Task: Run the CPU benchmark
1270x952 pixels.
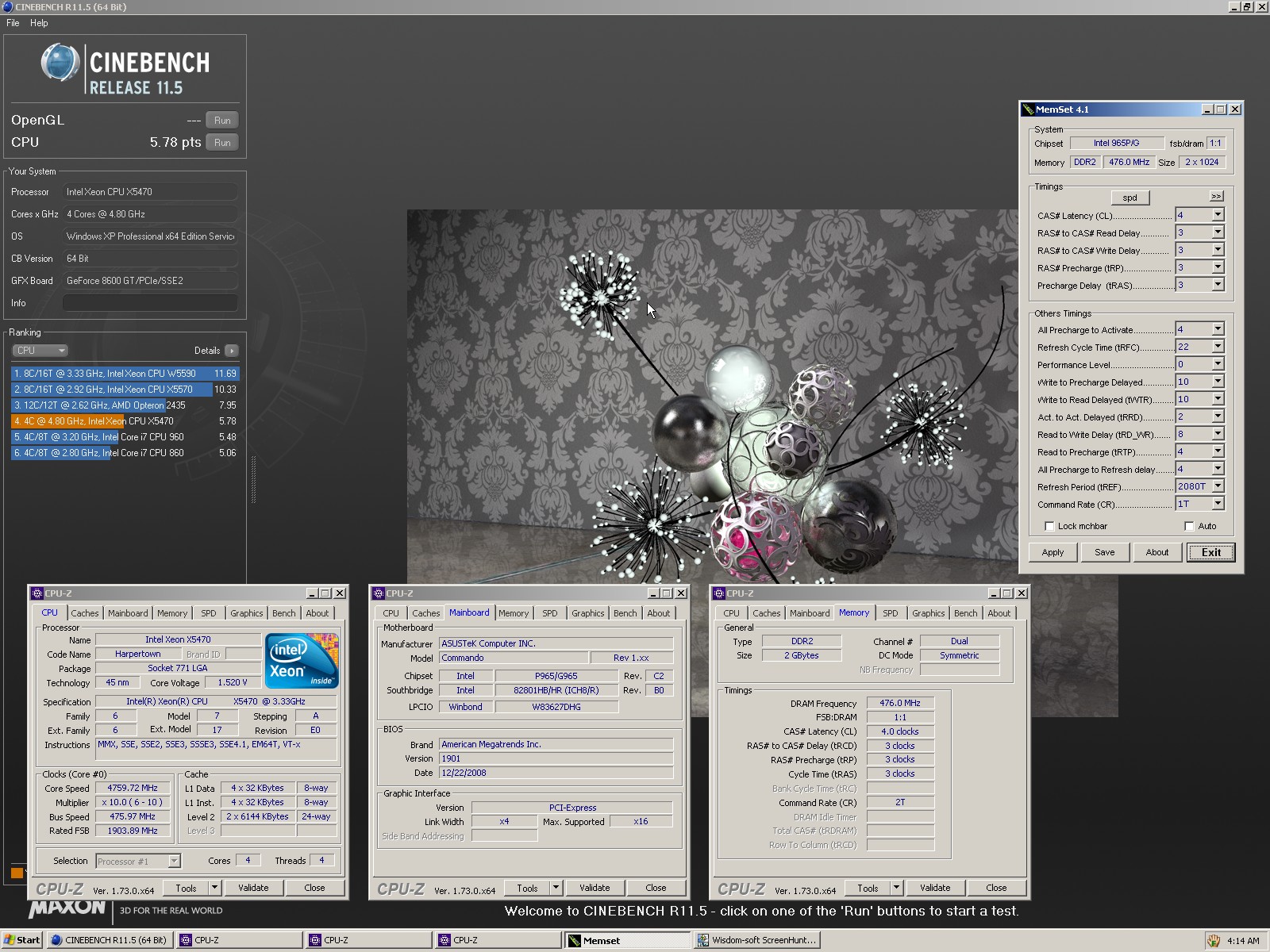Action: 222,143
